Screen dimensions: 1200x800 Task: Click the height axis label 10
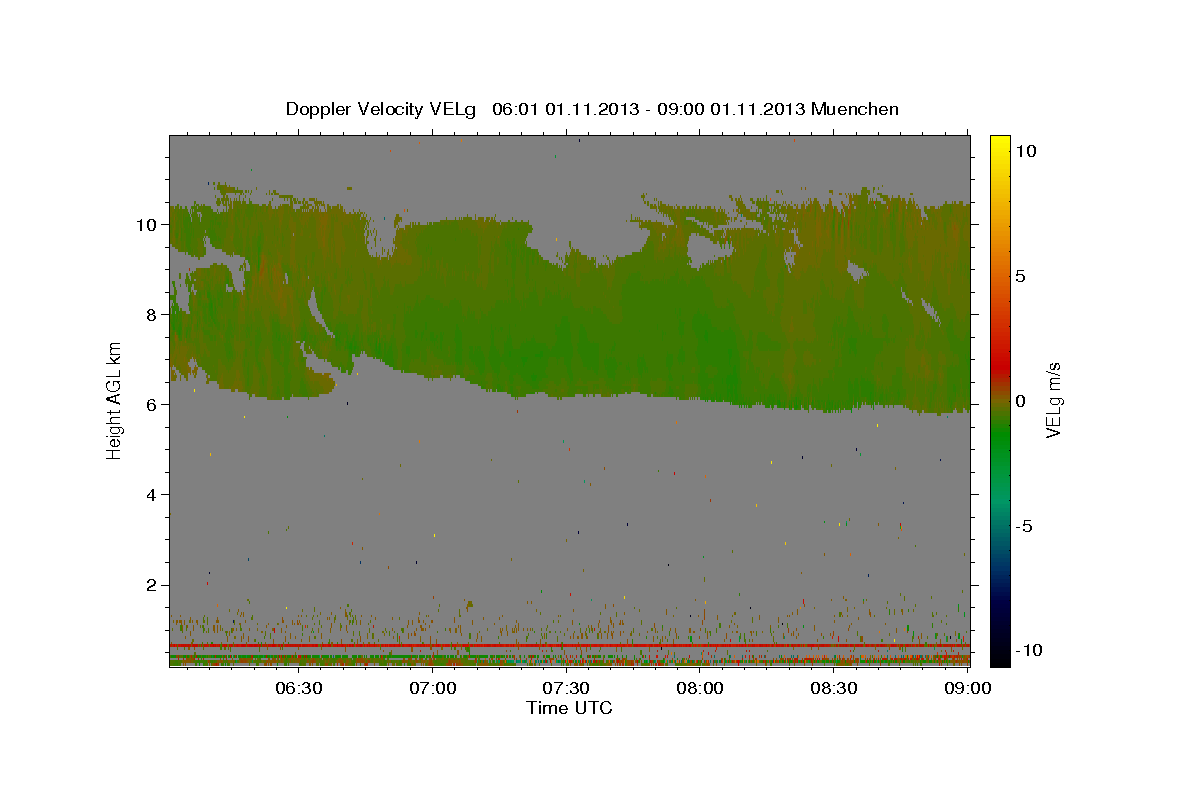coord(145,224)
